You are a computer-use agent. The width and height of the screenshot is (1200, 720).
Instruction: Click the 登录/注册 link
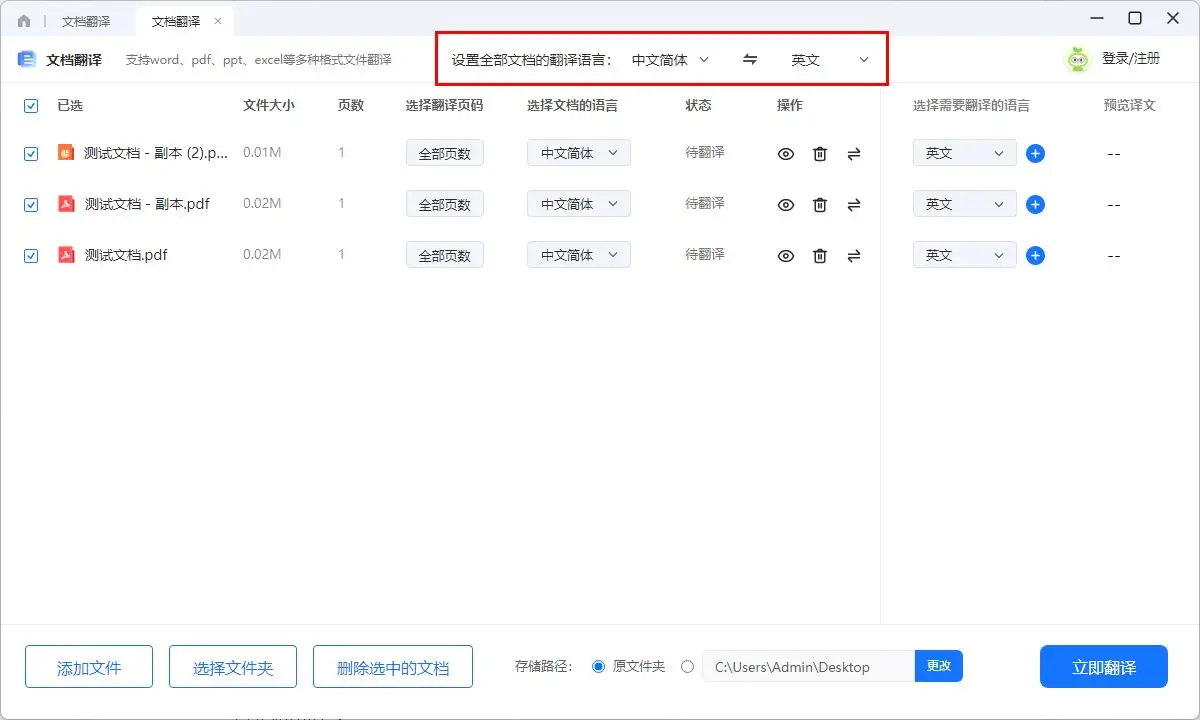pos(1131,58)
